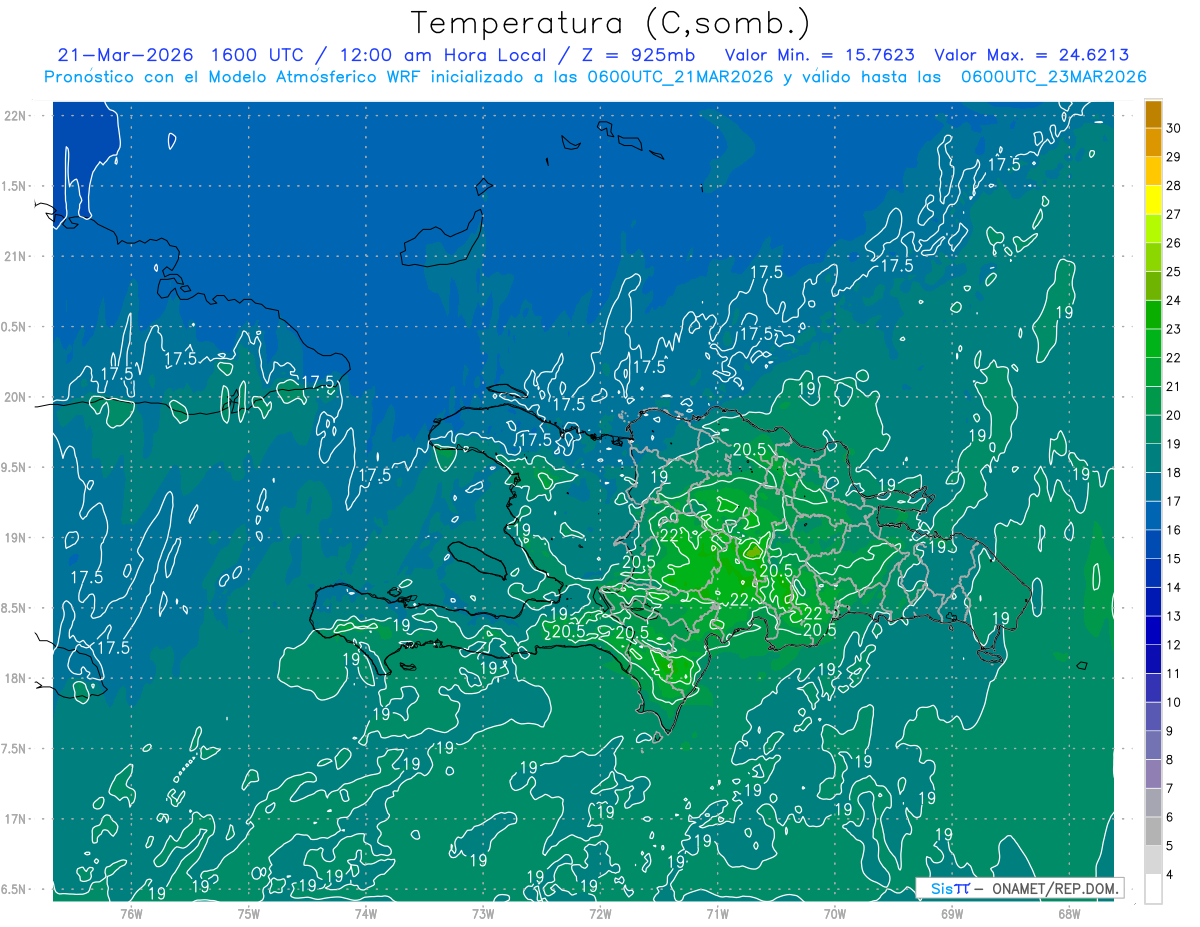The width and height of the screenshot is (1200, 927).
Task: Click the Valor Max. = 24.6213 text
Action: (x=1032, y=55)
